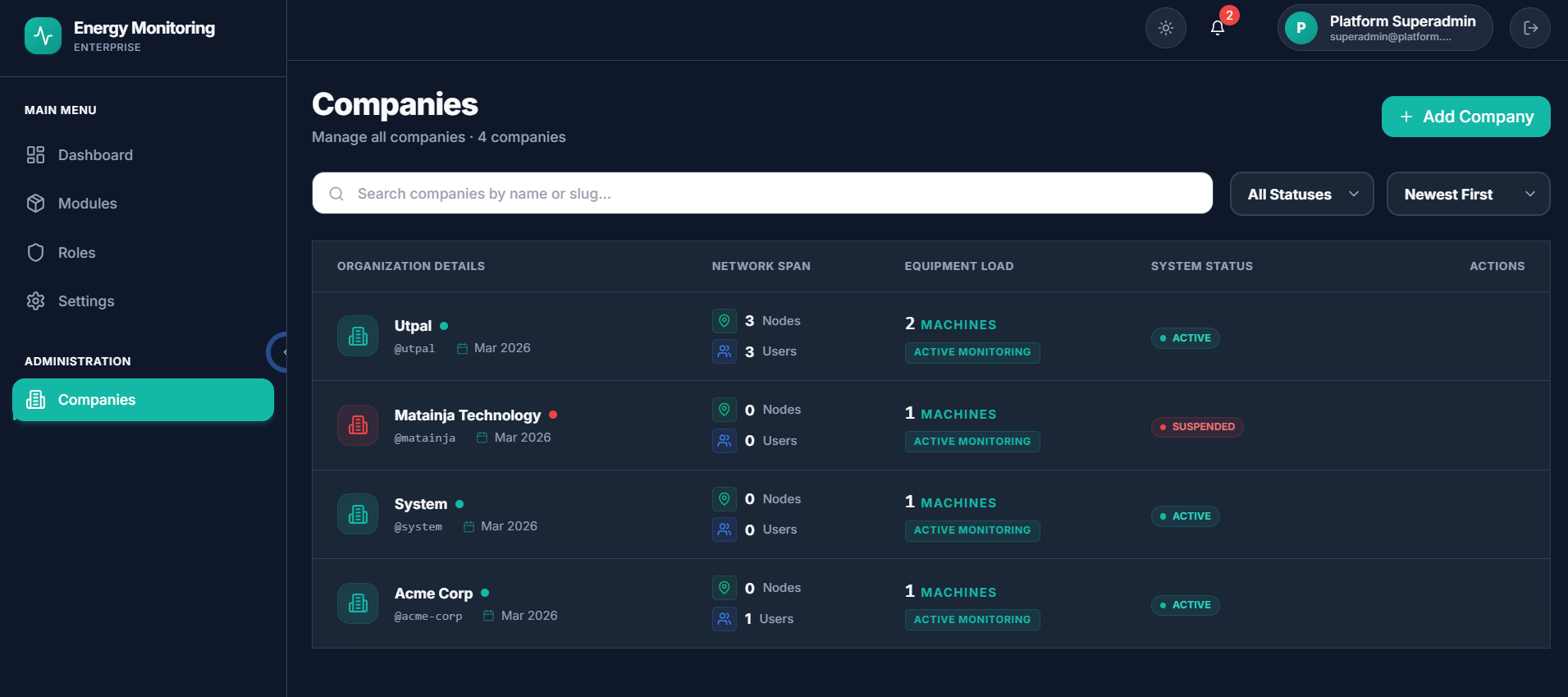Select Companies under Administration

[143, 400]
